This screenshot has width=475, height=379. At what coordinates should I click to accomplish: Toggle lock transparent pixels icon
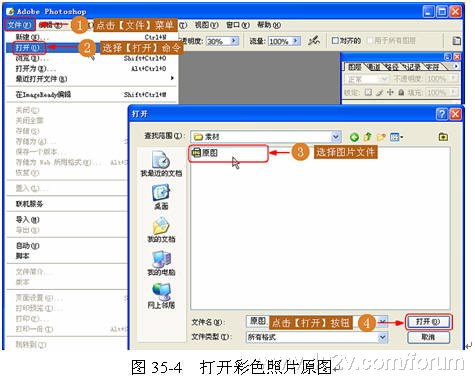[368, 92]
